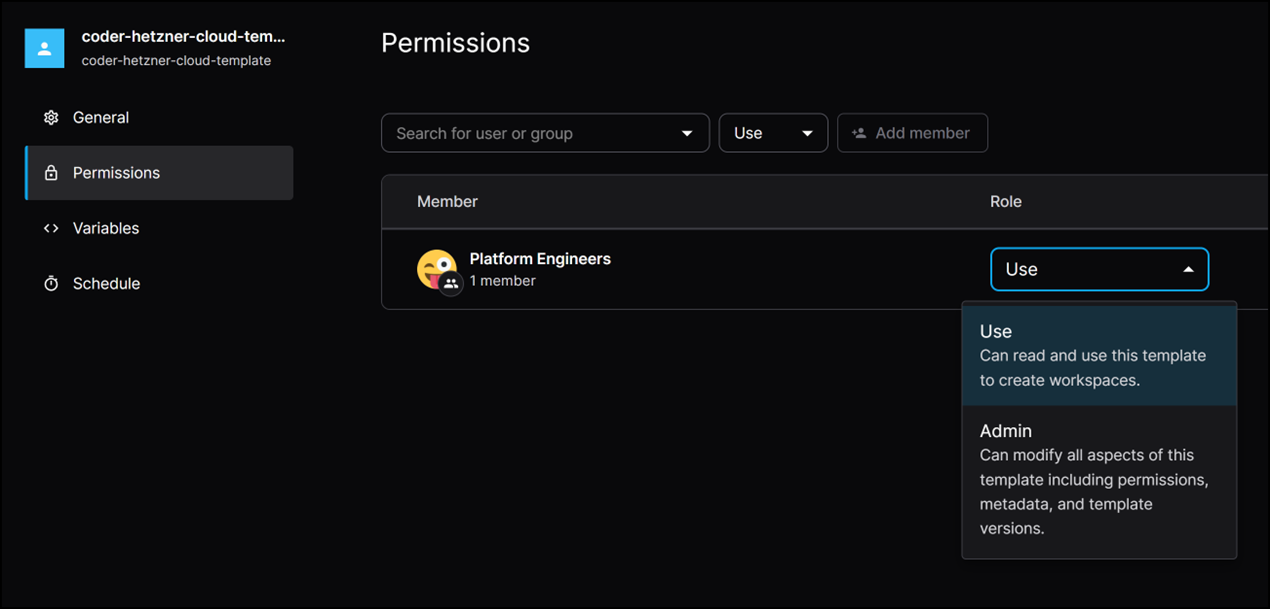Image resolution: width=1270 pixels, height=609 pixels.
Task: Open the search user or group dropdown
Action: click(687, 132)
